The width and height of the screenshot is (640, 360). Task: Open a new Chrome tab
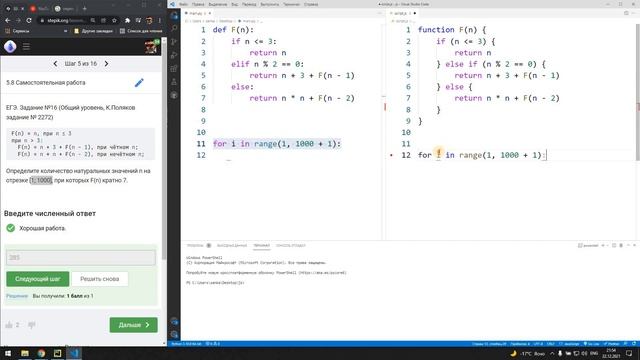(84, 8)
